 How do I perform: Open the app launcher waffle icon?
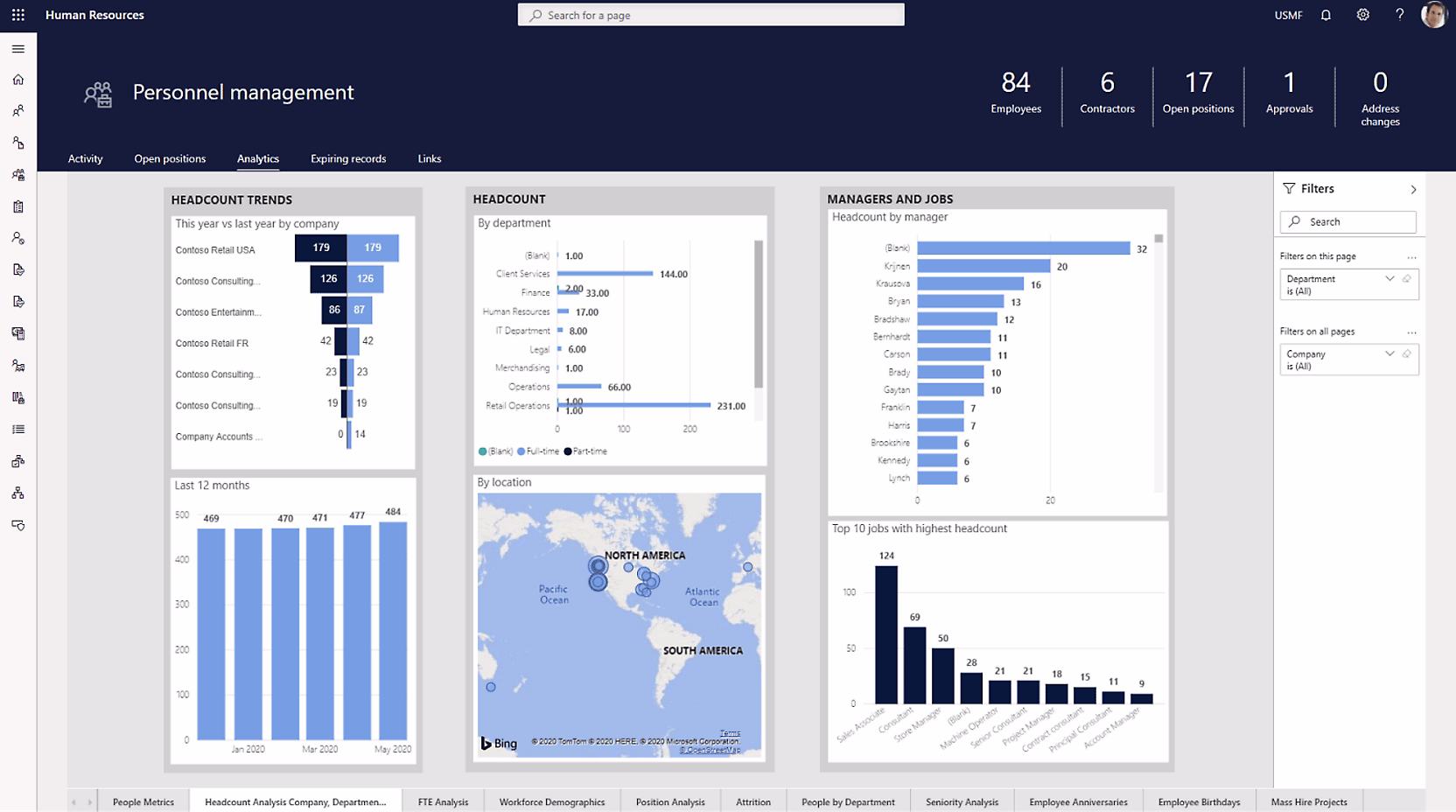click(18, 15)
